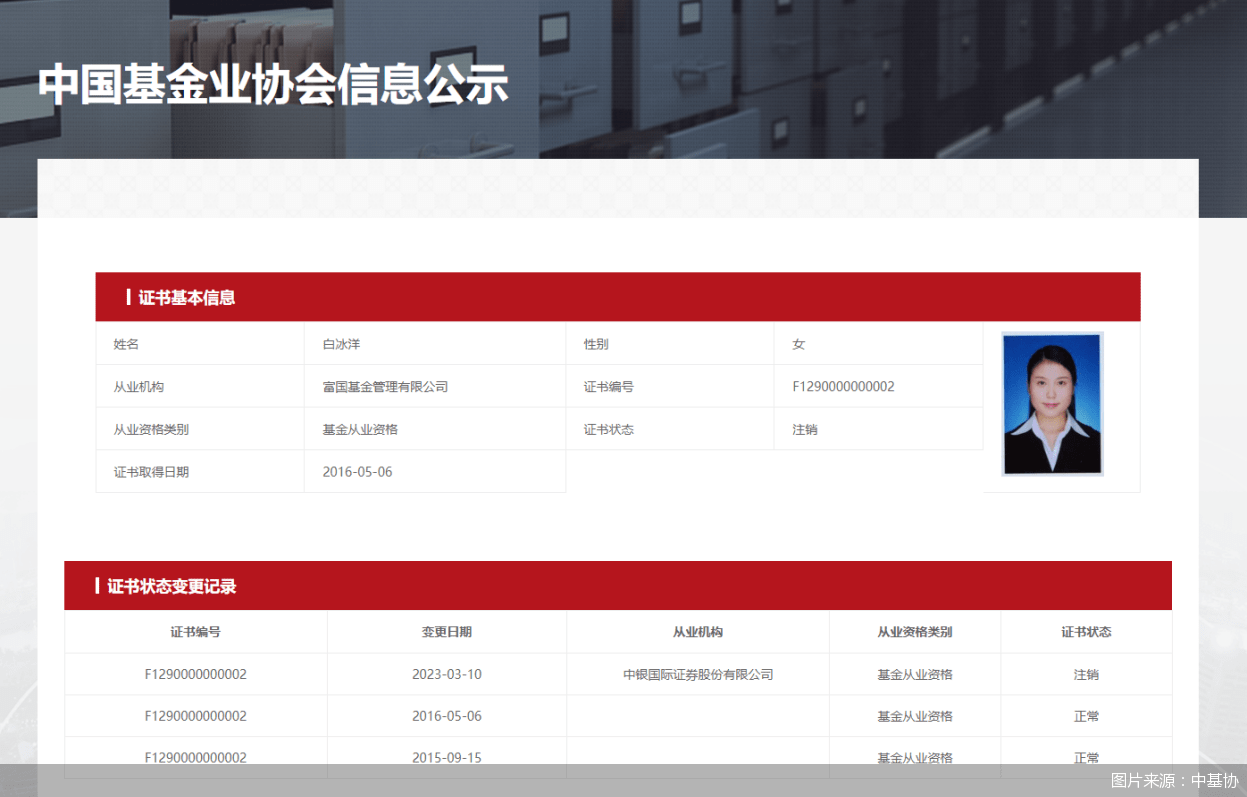Click the page title 中国基金业协会信息公示
1247x797 pixels.
[273, 84]
